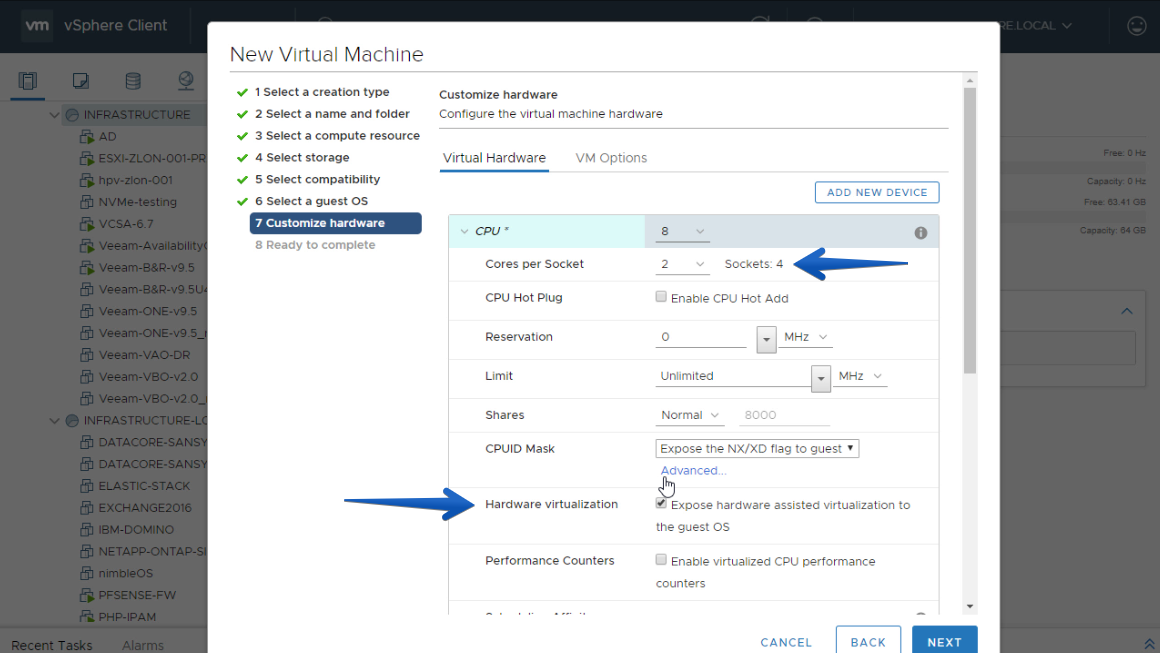This screenshot has height=653, width=1160.
Task: Go to step 1 Select a creation type
Action: click(x=322, y=92)
